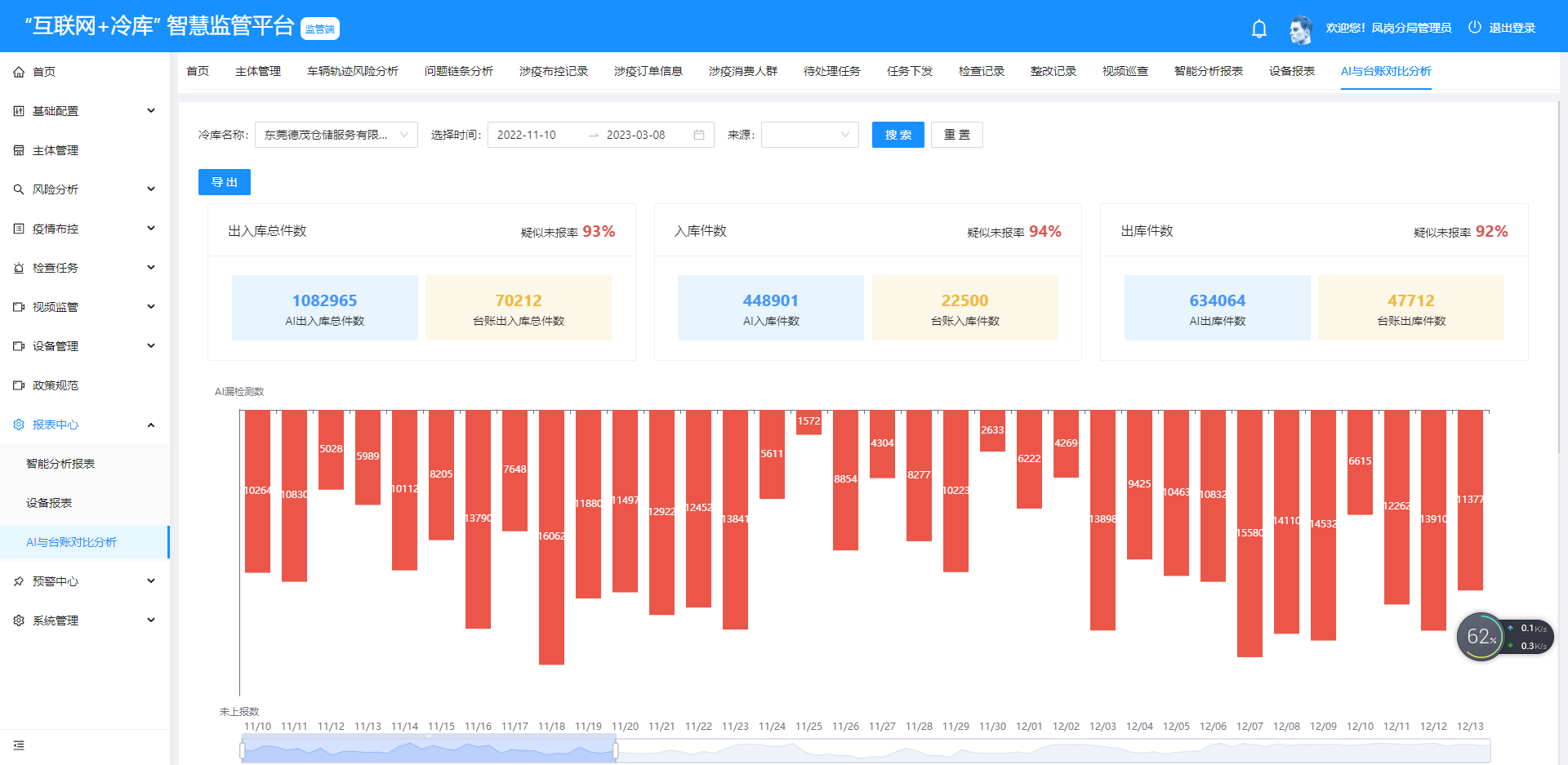The width and height of the screenshot is (1568, 765).
Task: Click the 报表中心 gear icon
Action: (19, 425)
